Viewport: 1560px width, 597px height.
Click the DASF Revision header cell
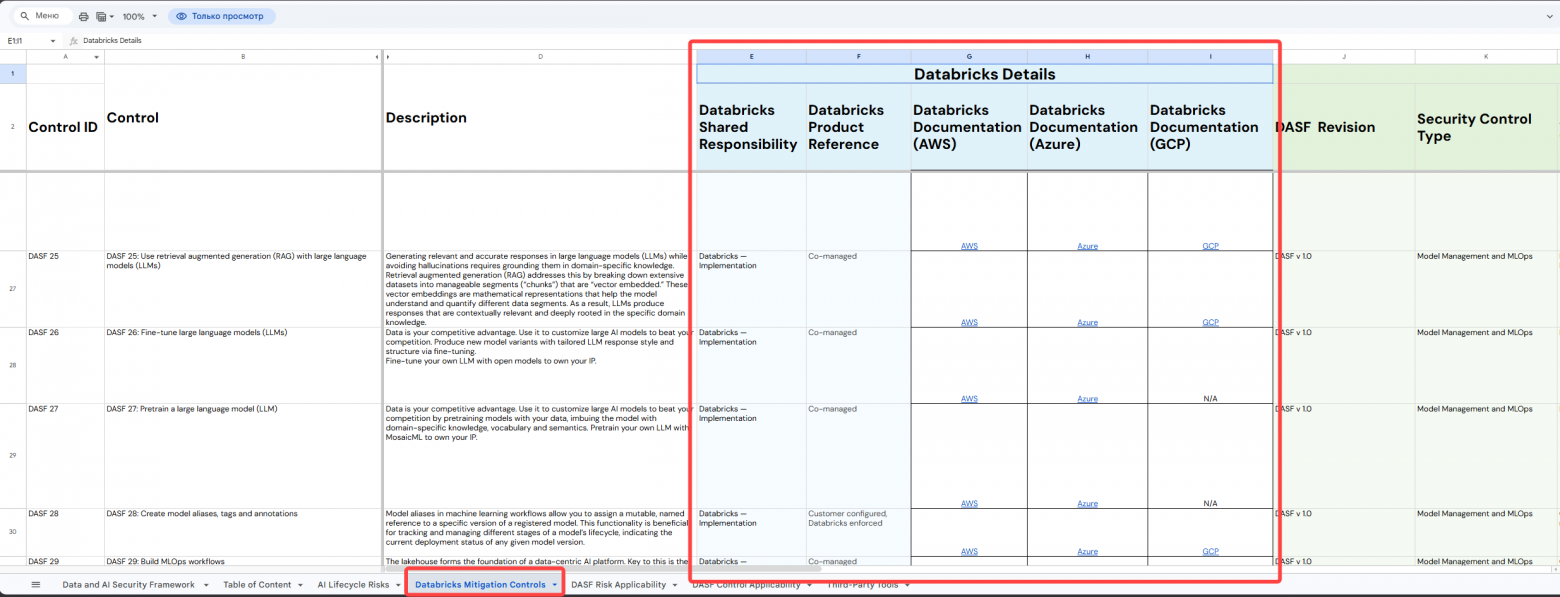(x=1343, y=127)
